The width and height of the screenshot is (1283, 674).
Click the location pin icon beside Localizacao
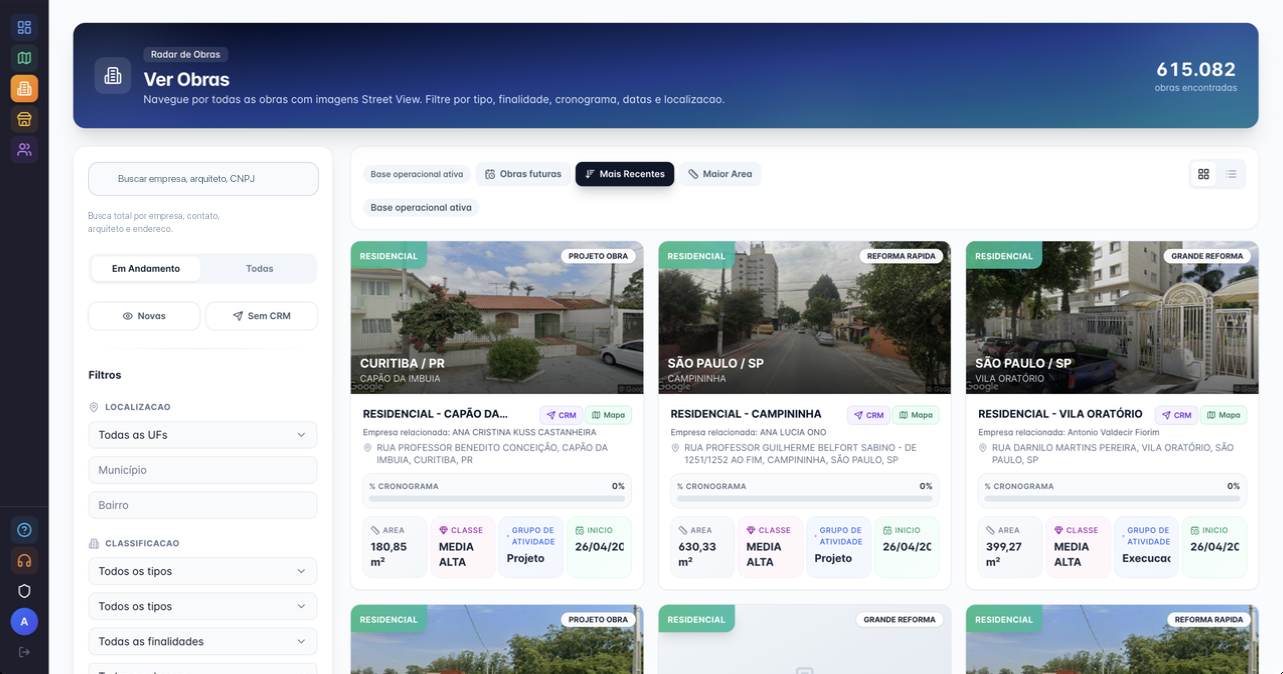(x=94, y=407)
